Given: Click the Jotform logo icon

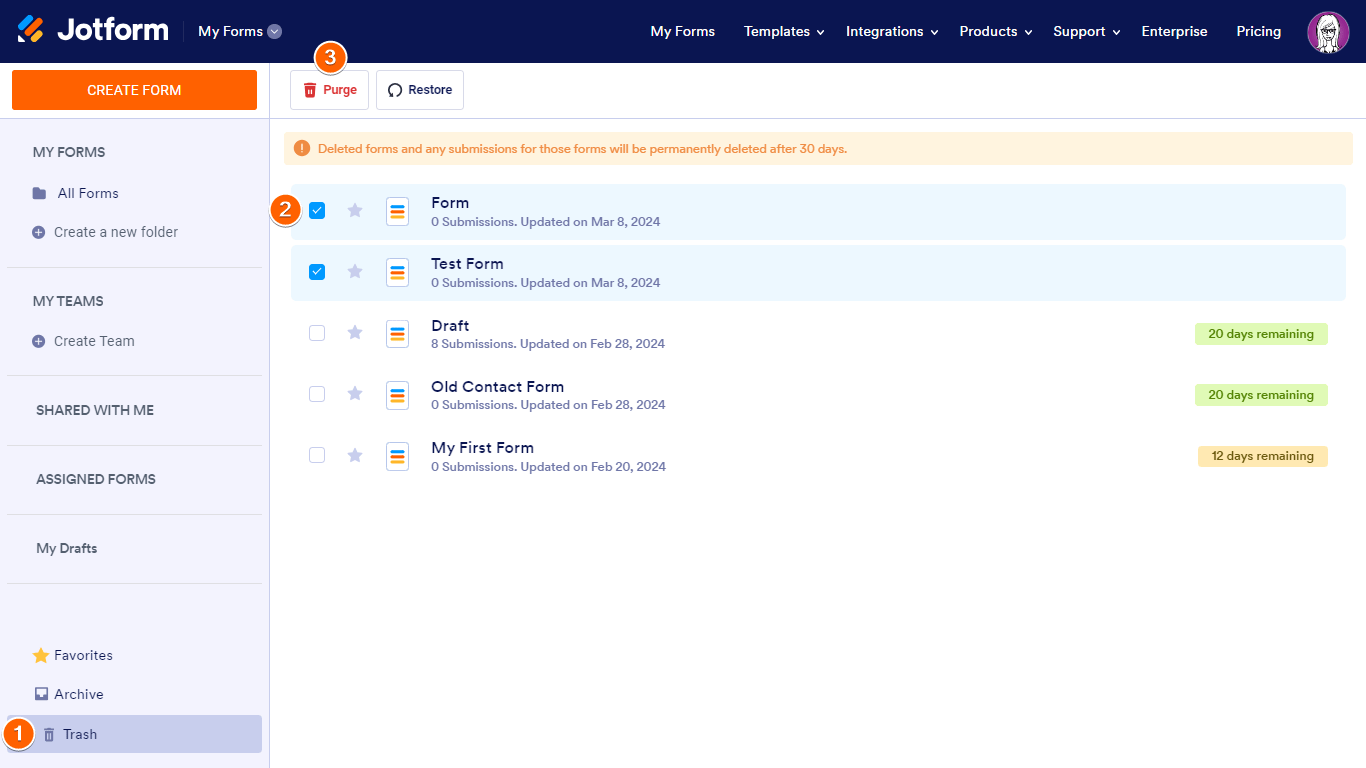Looking at the screenshot, I should click(31, 30).
